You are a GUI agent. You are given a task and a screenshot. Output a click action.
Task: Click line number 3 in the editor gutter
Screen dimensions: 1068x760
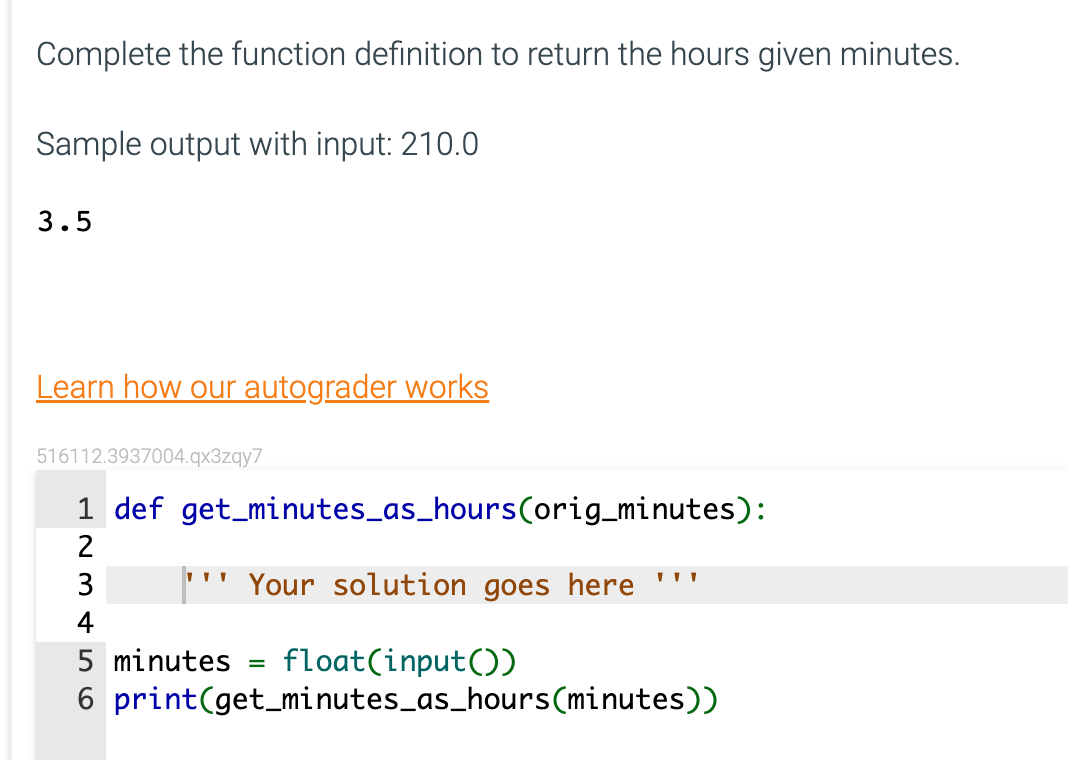point(85,584)
